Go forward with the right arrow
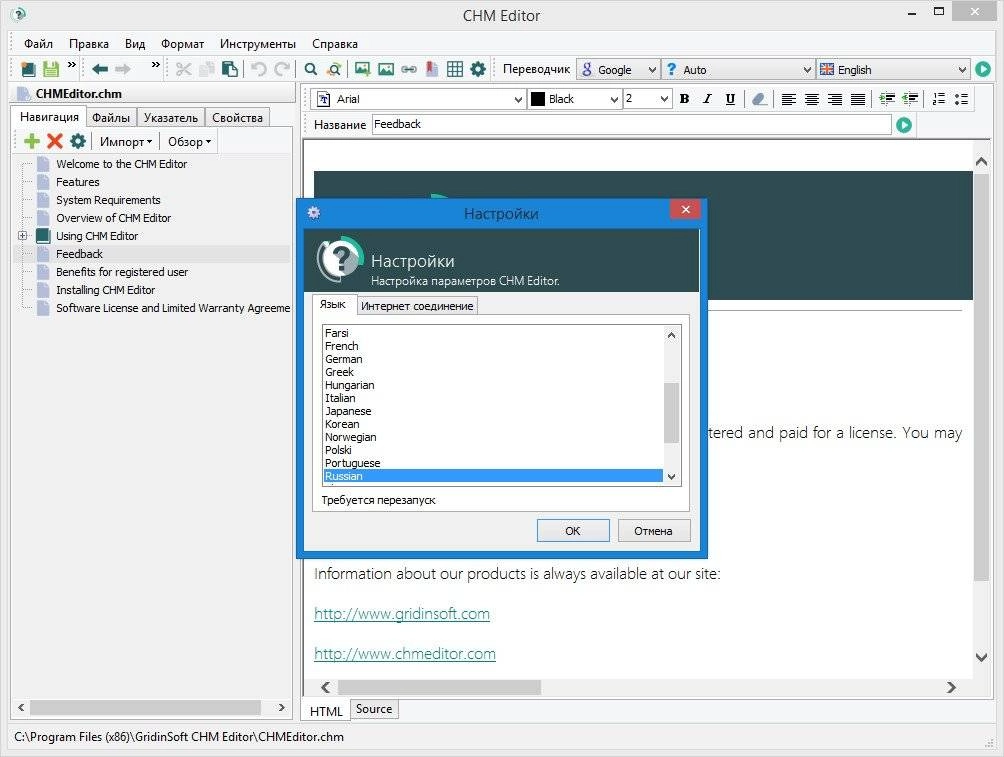The width and height of the screenshot is (1004, 757). (x=123, y=69)
